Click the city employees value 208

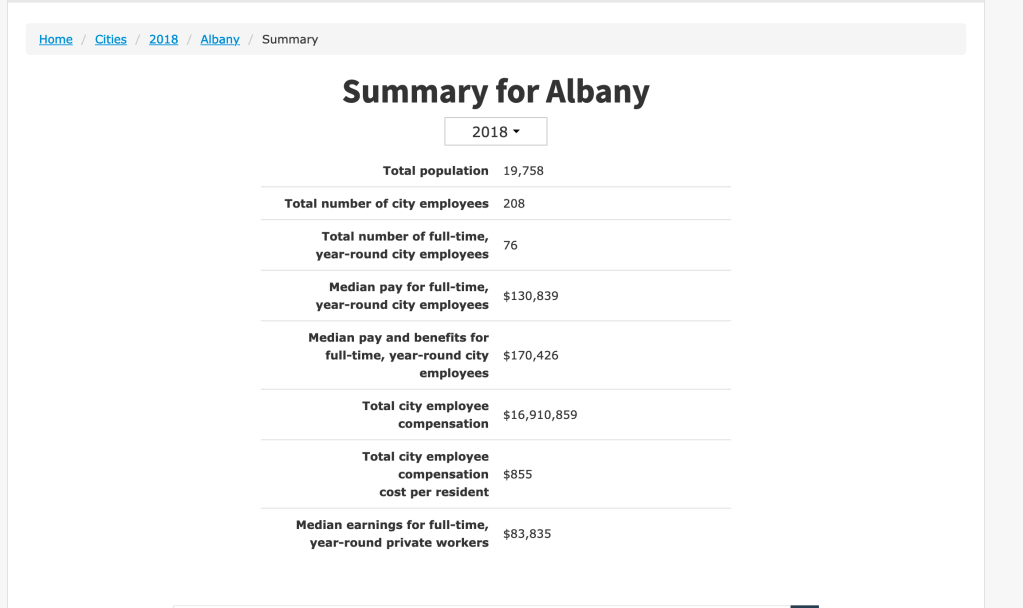pos(514,203)
